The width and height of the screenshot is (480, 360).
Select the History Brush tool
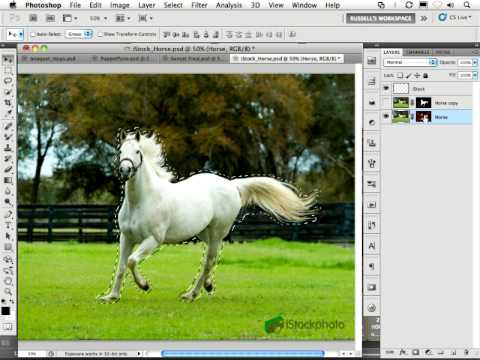(x=7, y=159)
